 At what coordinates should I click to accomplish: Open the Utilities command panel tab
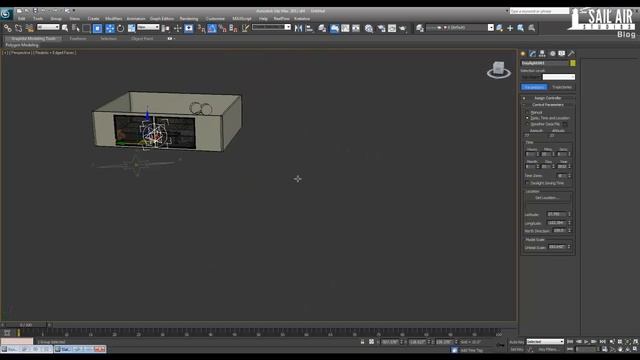point(571,53)
